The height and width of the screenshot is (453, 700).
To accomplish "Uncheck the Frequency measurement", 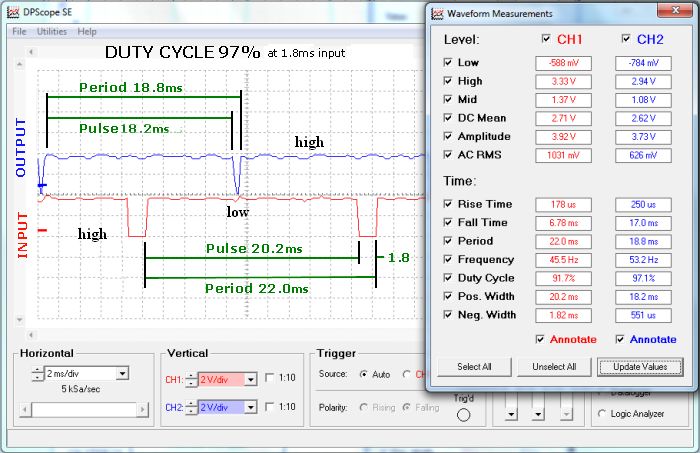I will pos(448,259).
